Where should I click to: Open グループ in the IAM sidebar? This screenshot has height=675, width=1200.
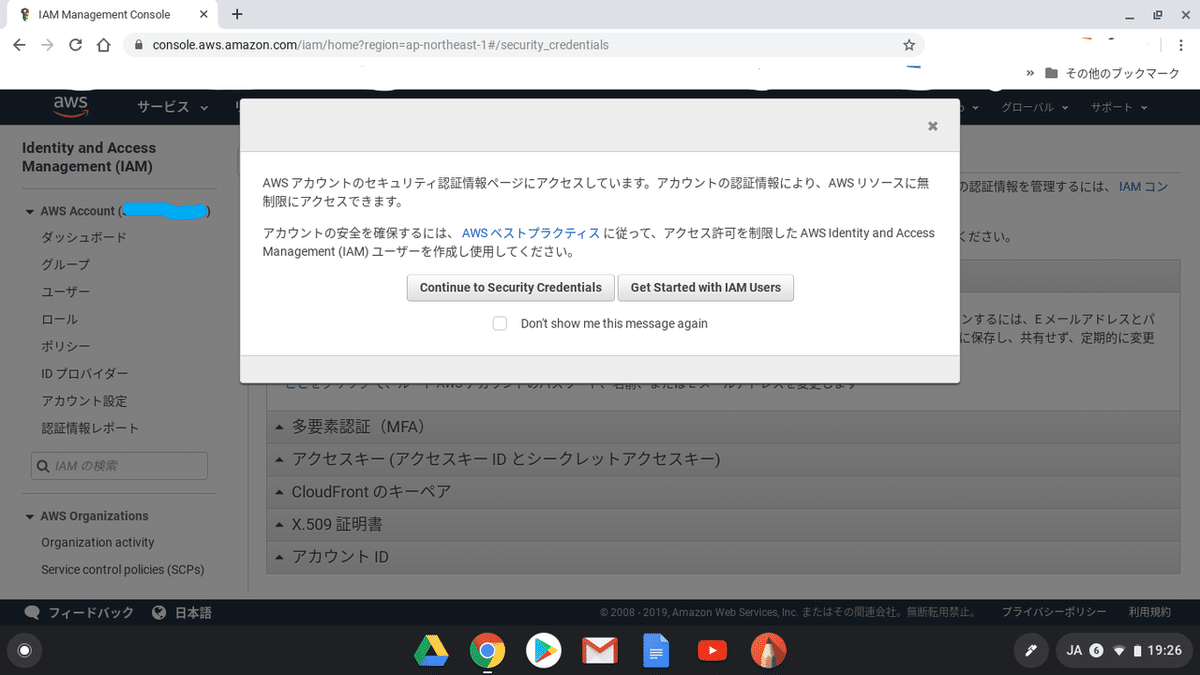tap(65, 264)
